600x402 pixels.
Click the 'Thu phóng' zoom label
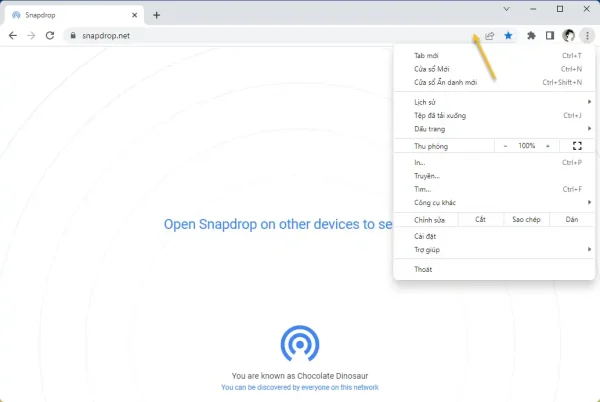(x=431, y=146)
